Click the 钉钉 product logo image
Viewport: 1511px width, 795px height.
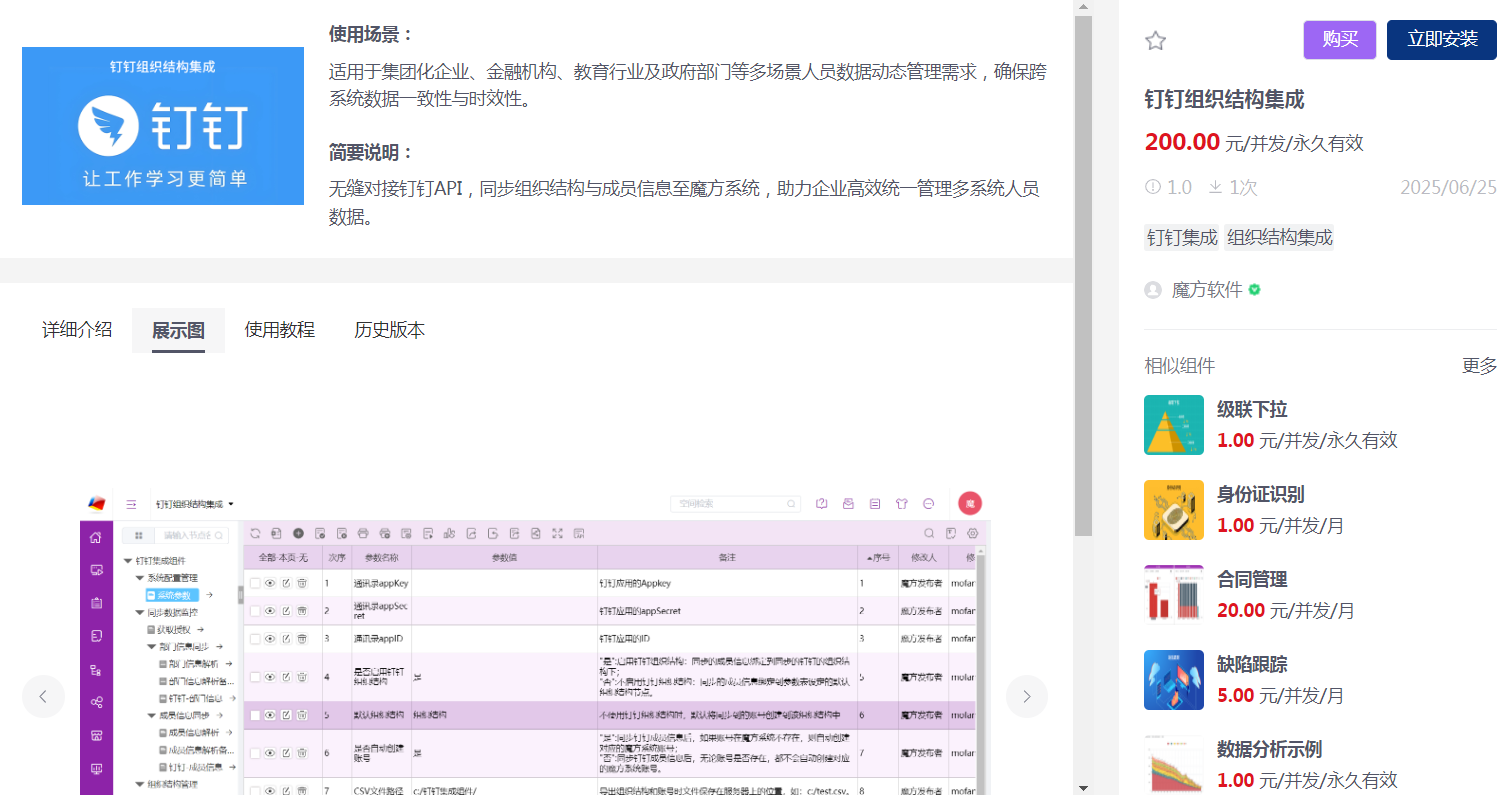pyautogui.click(x=163, y=126)
